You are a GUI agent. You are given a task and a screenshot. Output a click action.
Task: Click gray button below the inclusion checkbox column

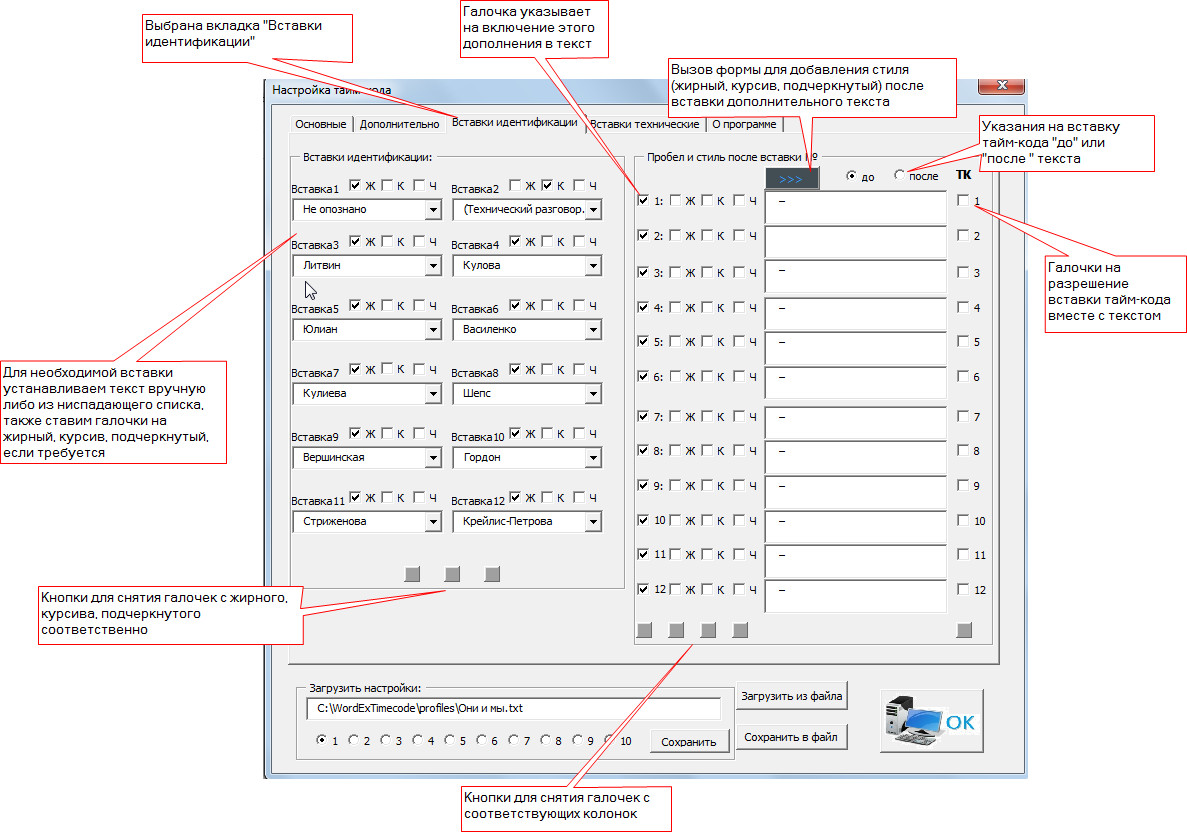644,630
